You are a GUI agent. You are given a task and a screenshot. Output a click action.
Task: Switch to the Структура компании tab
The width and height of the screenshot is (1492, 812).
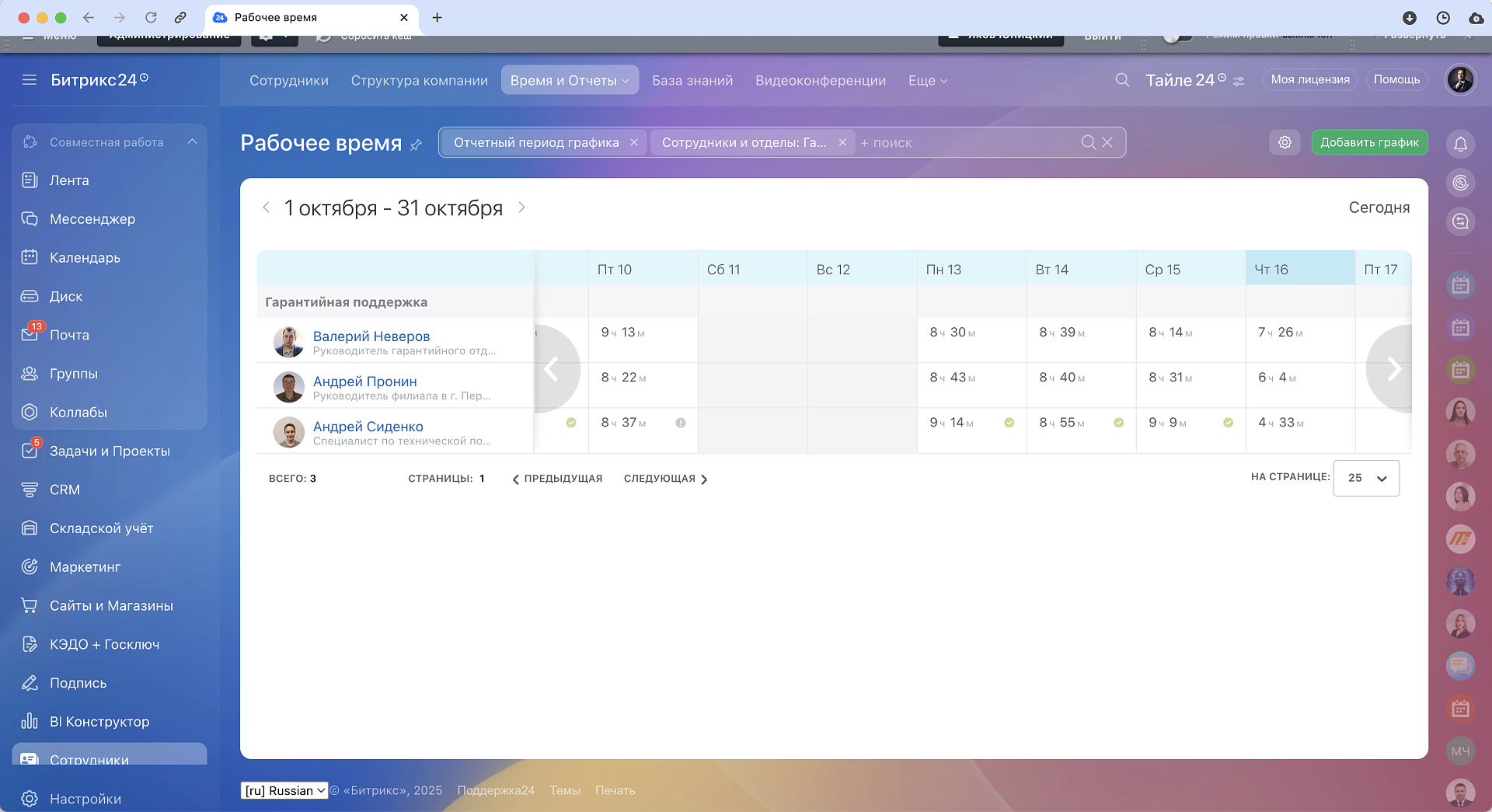419,81
